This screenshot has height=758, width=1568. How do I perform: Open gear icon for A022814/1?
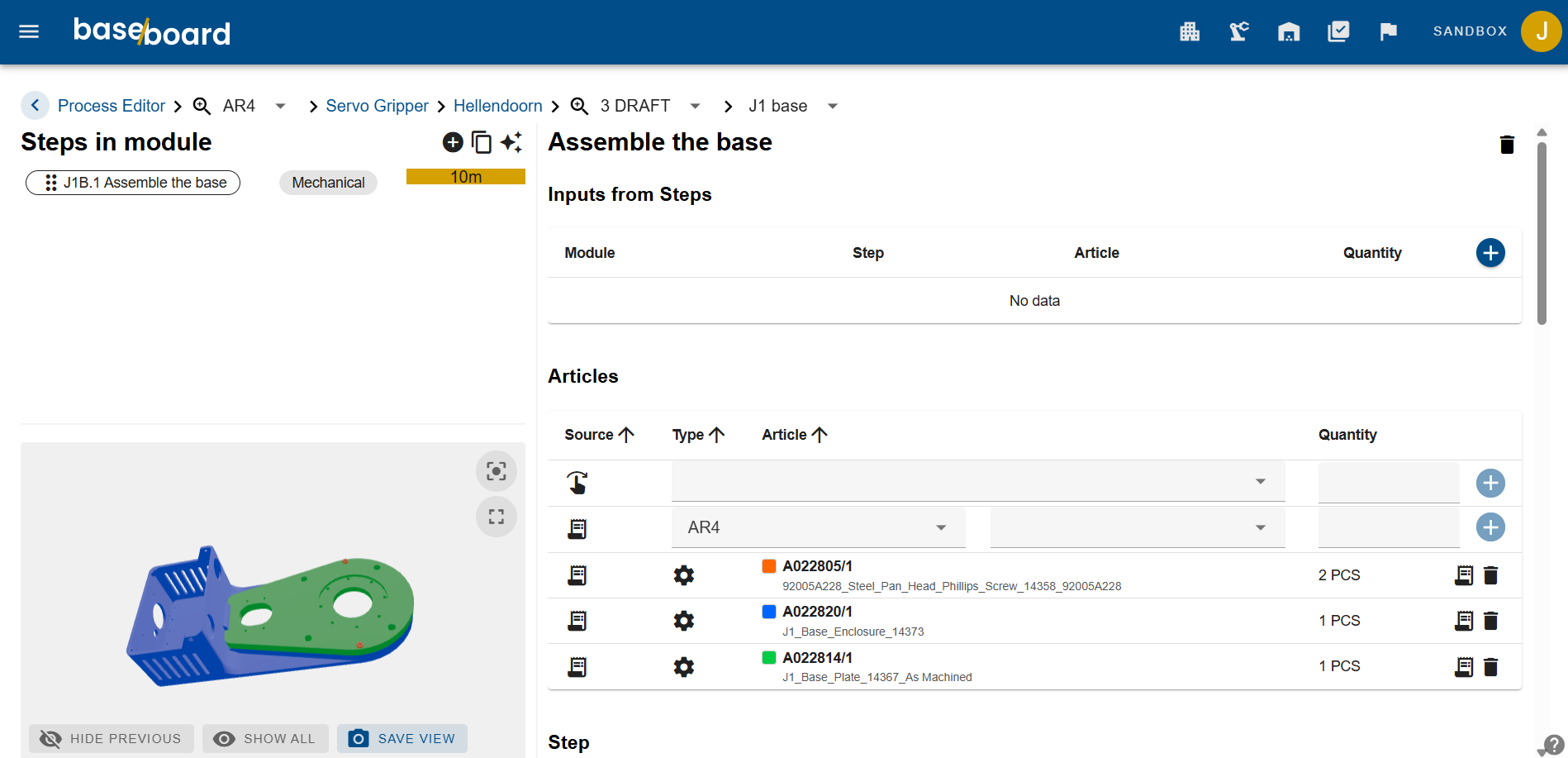click(x=684, y=667)
